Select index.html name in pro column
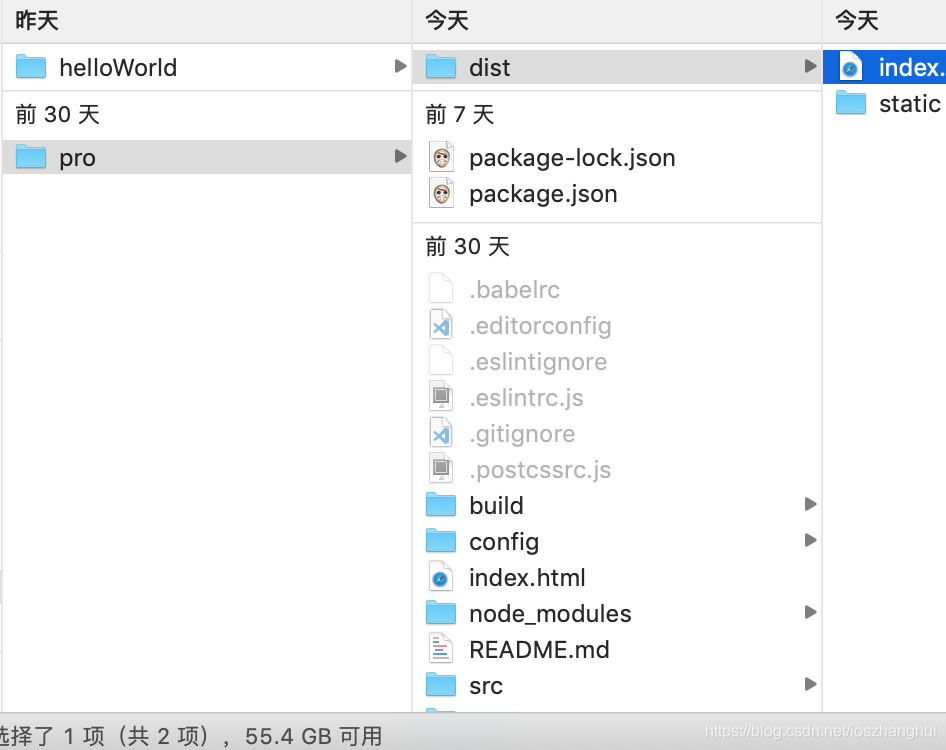 [527, 578]
